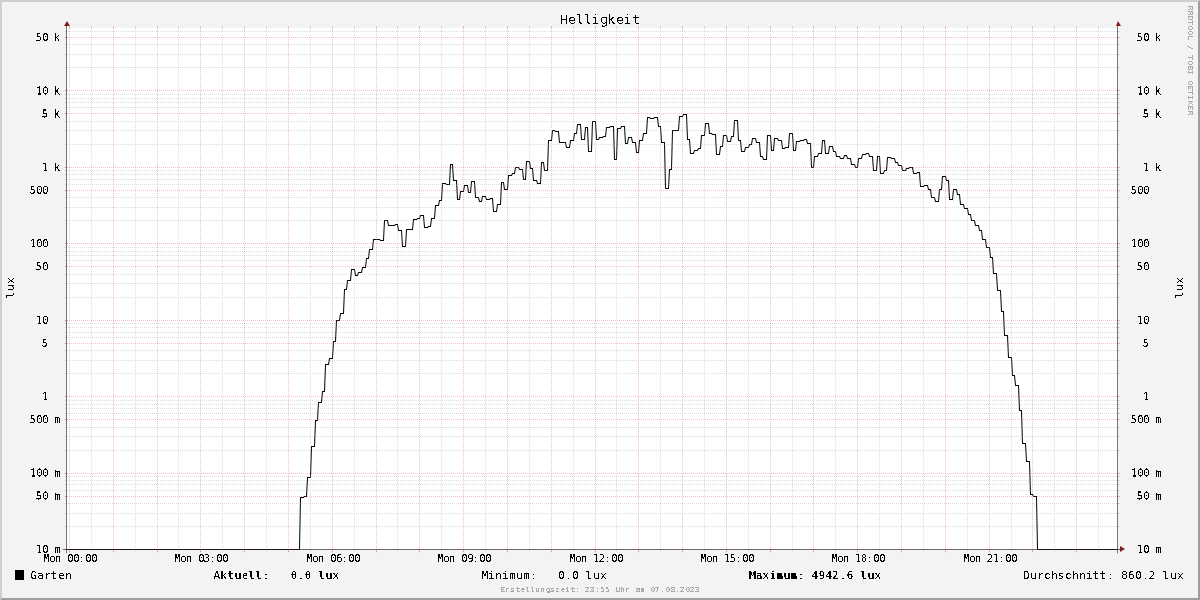Click '500 m' on the right y-axis

point(1146,420)
